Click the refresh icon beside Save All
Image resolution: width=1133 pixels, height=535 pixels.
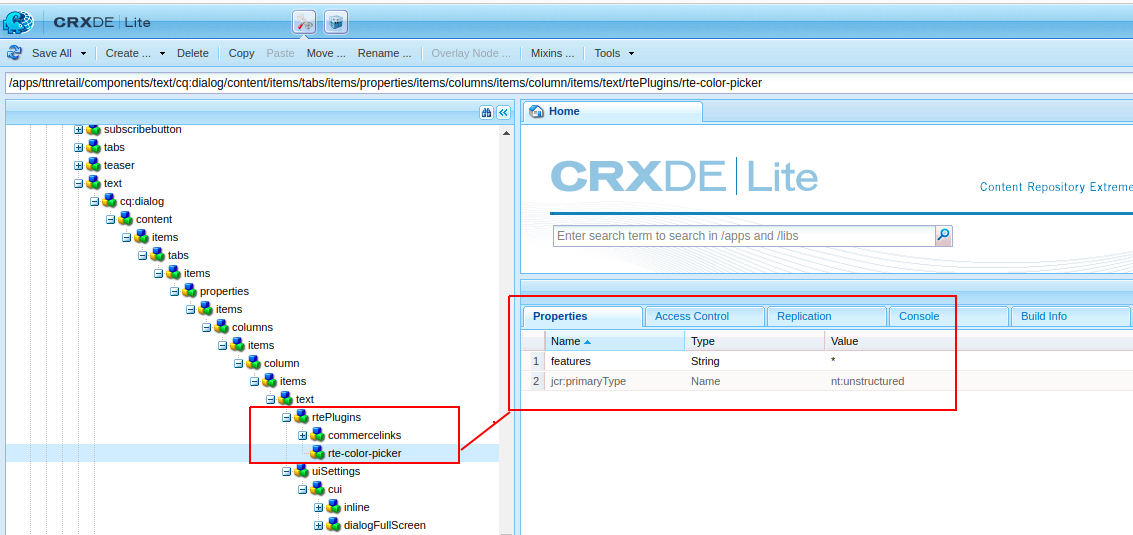click(x=15, y=53)
